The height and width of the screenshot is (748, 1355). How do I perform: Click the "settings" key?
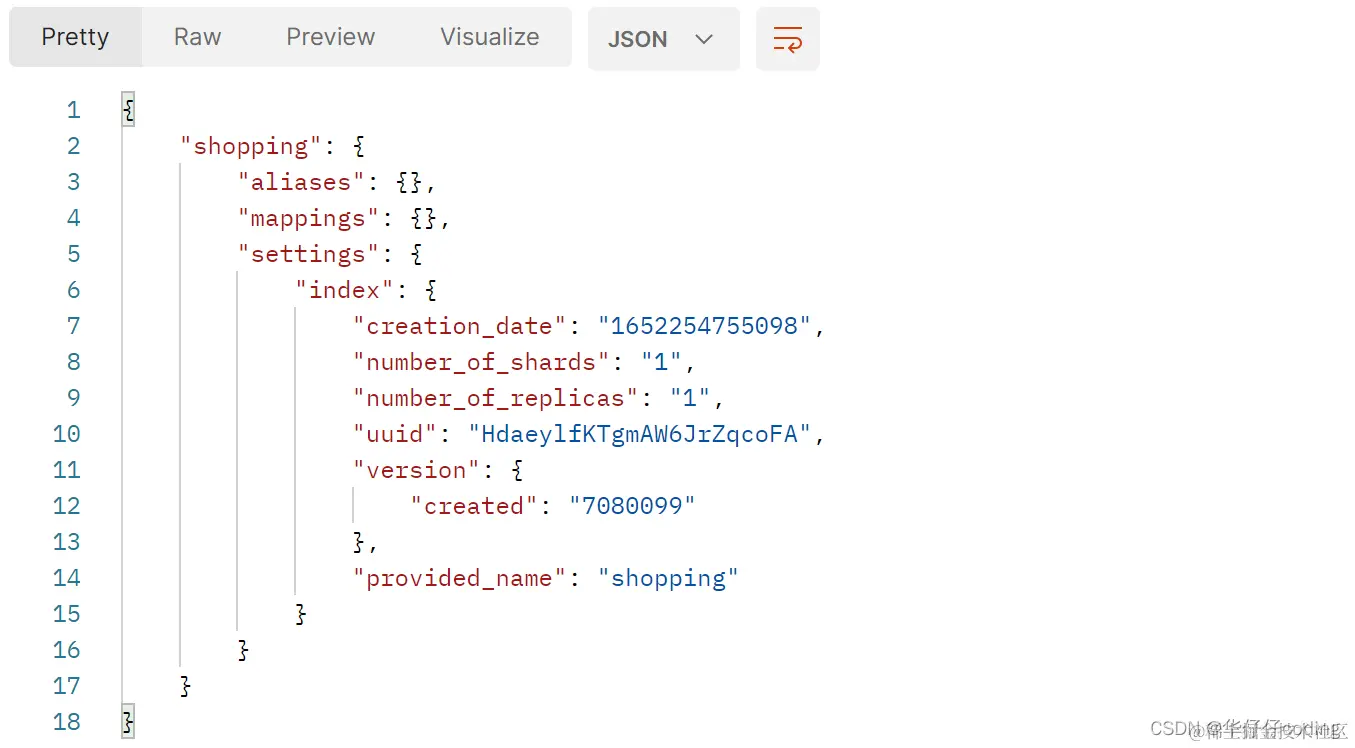click(x=309, y=254)
